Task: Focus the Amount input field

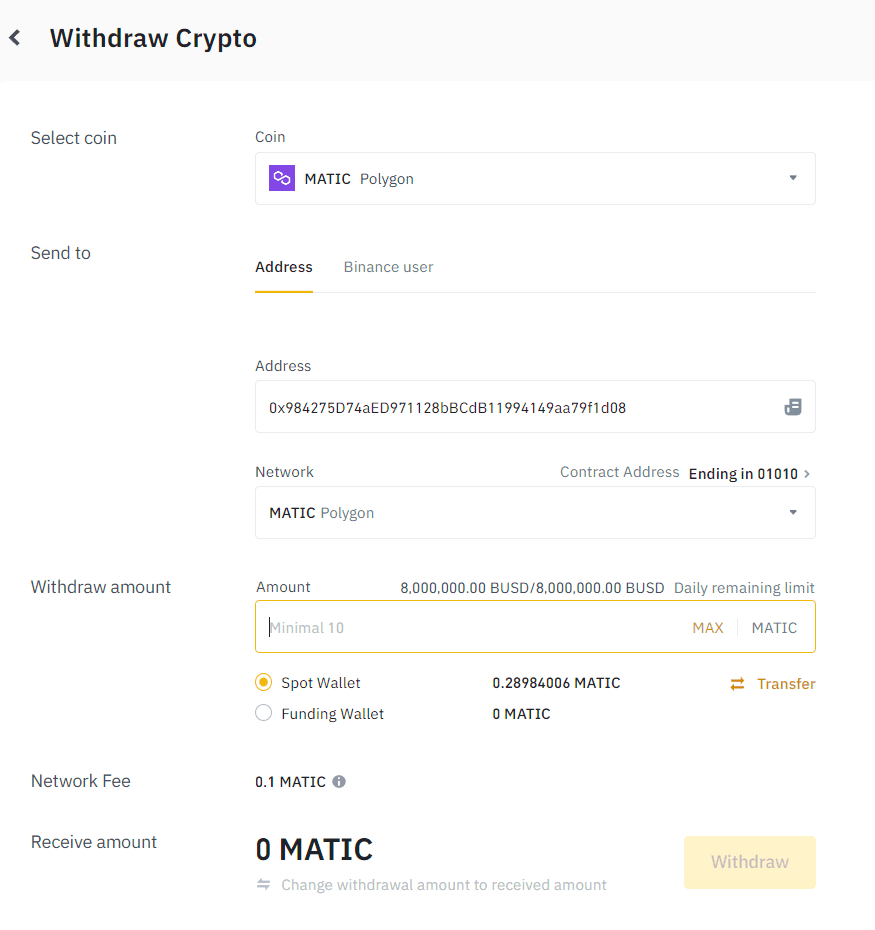Action: pyautogui.click(x=470, y=628)
